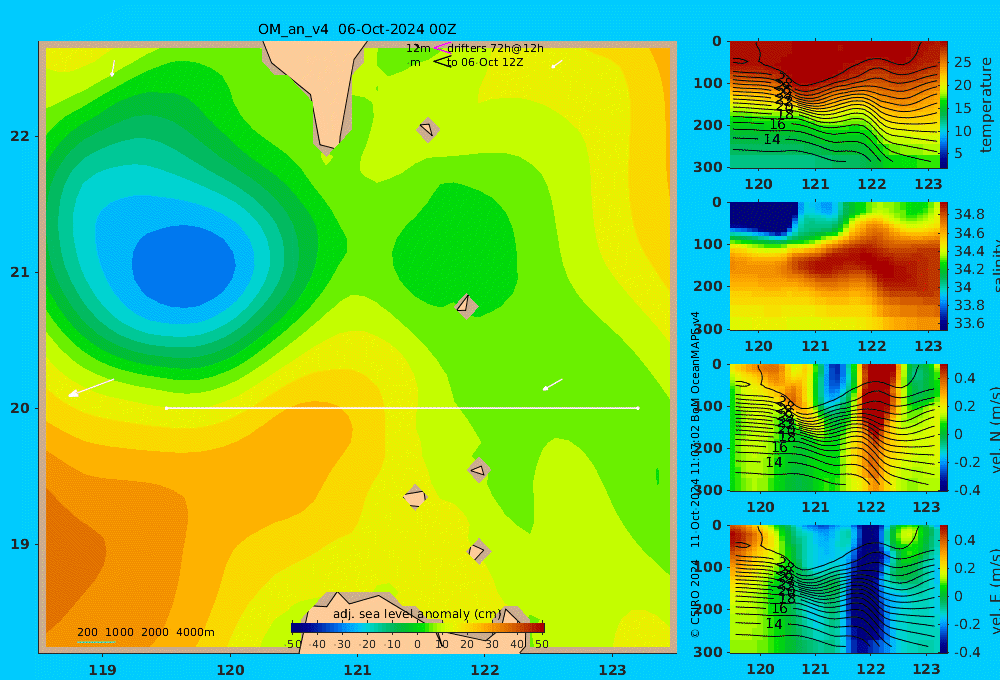Click the temperature colorbar
Screen dimensions: 1000x680
(944, 105)
